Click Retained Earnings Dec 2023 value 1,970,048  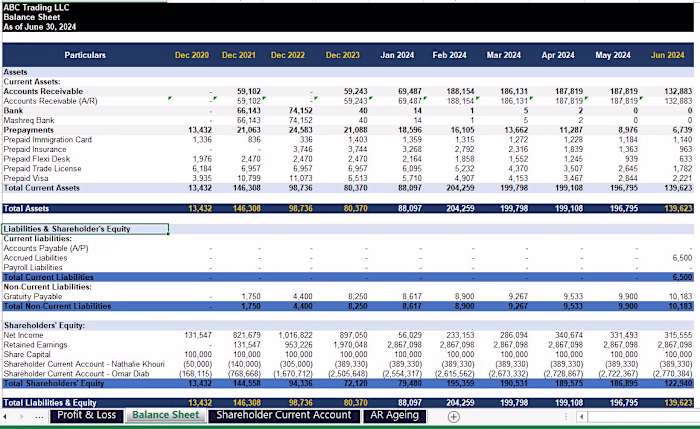(x=350, y=345)
